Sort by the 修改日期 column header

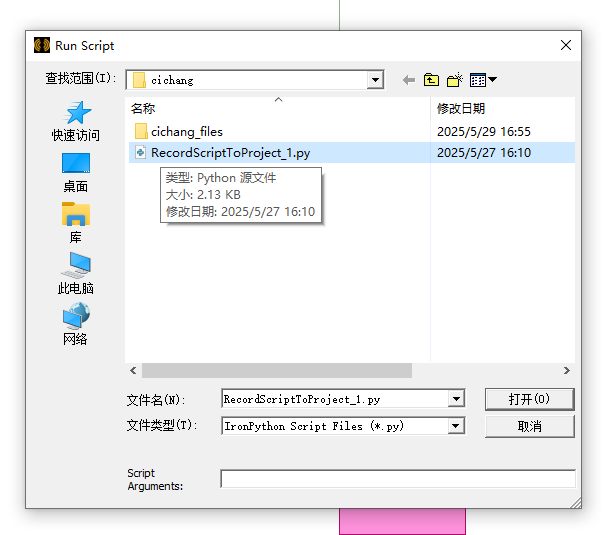click(503, 108)
